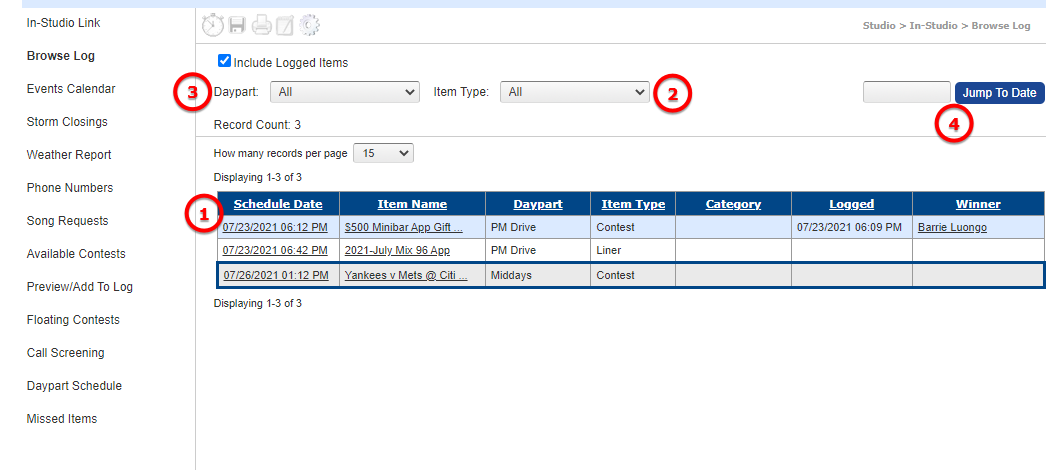
Task: Open the 07/26/2021 01:12 PM schedule entry
Action: (276, 275)
